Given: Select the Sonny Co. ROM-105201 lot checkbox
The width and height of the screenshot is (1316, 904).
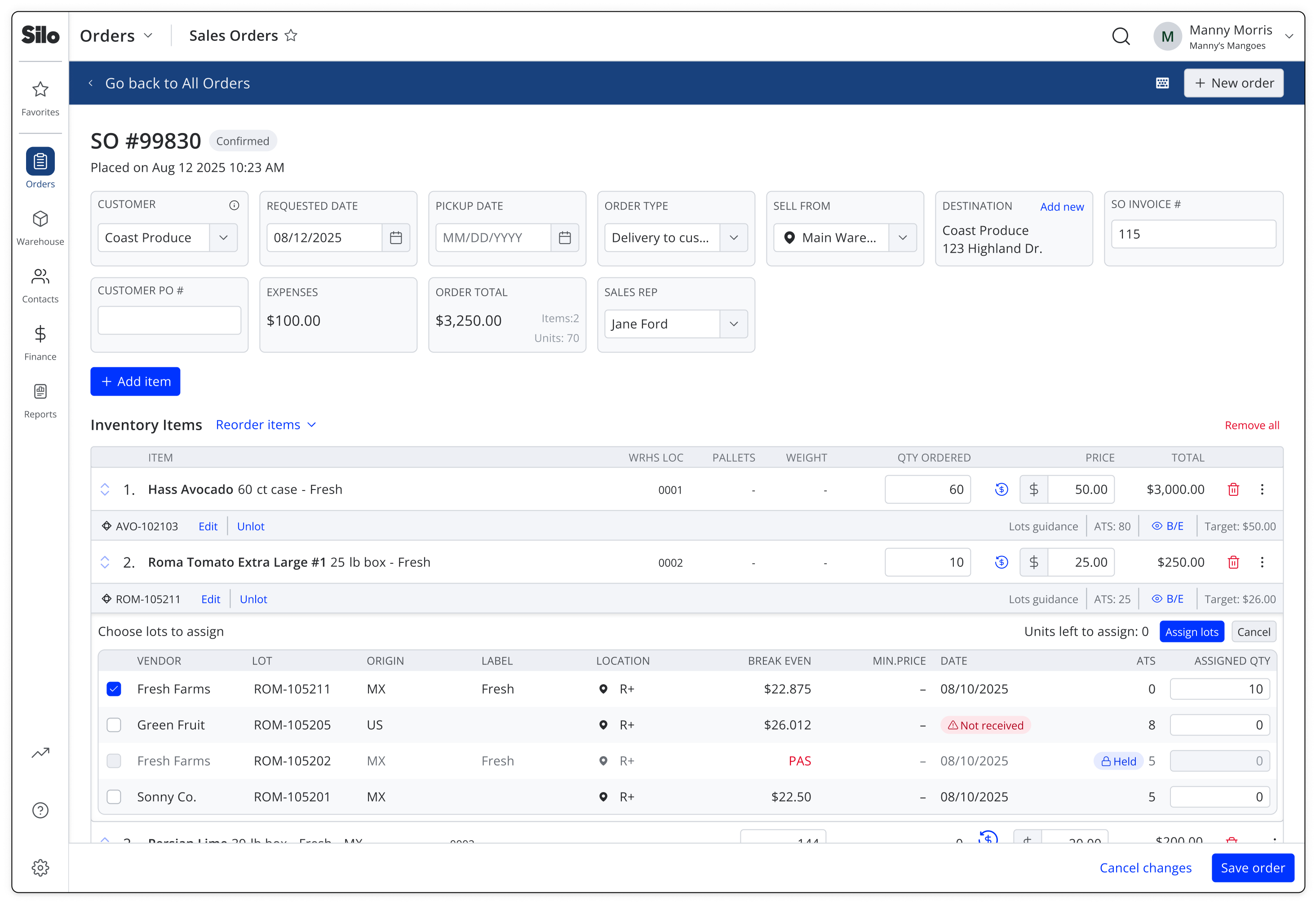Looking at the screenshot, I should tap(114, 797).
